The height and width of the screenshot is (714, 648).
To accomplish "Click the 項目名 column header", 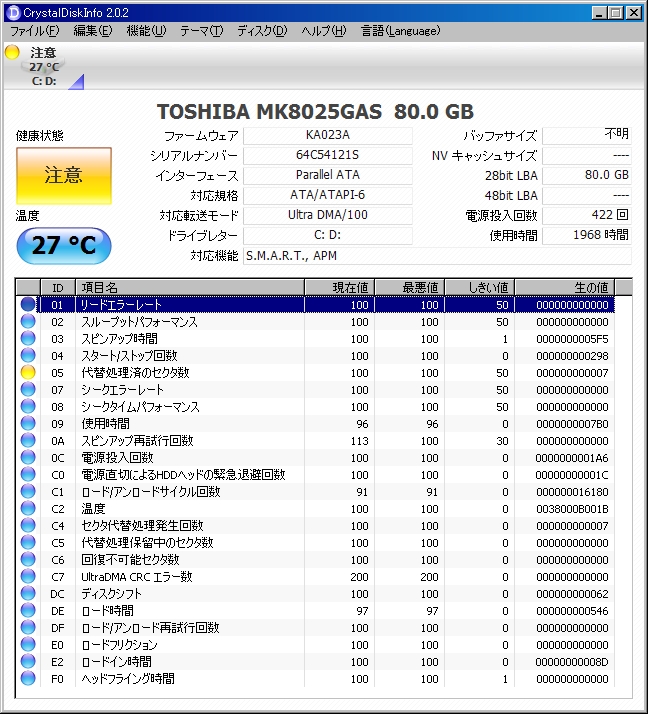I will pos(190,288).
